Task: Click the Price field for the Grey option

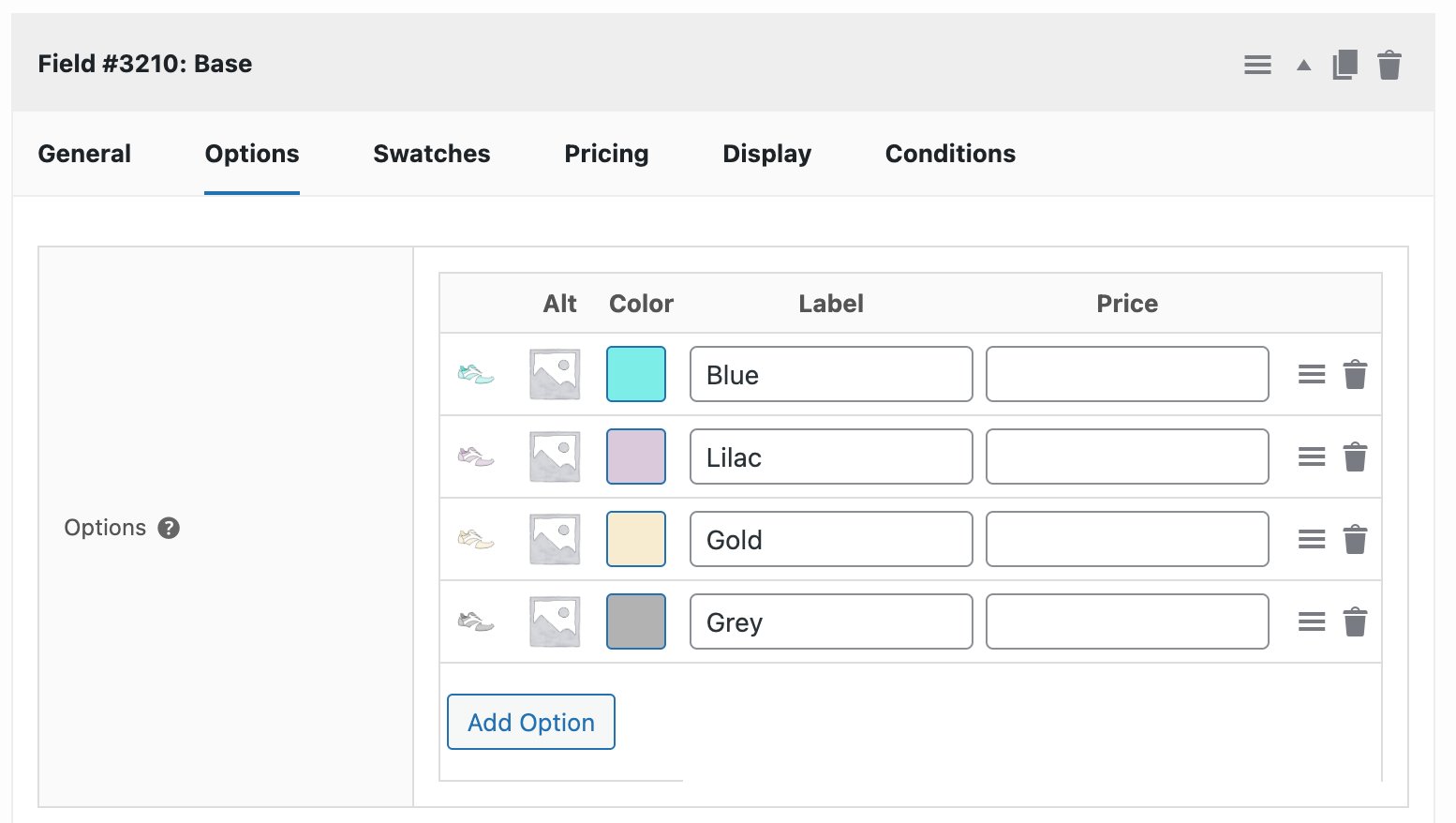Action: tap(1126, 621)
